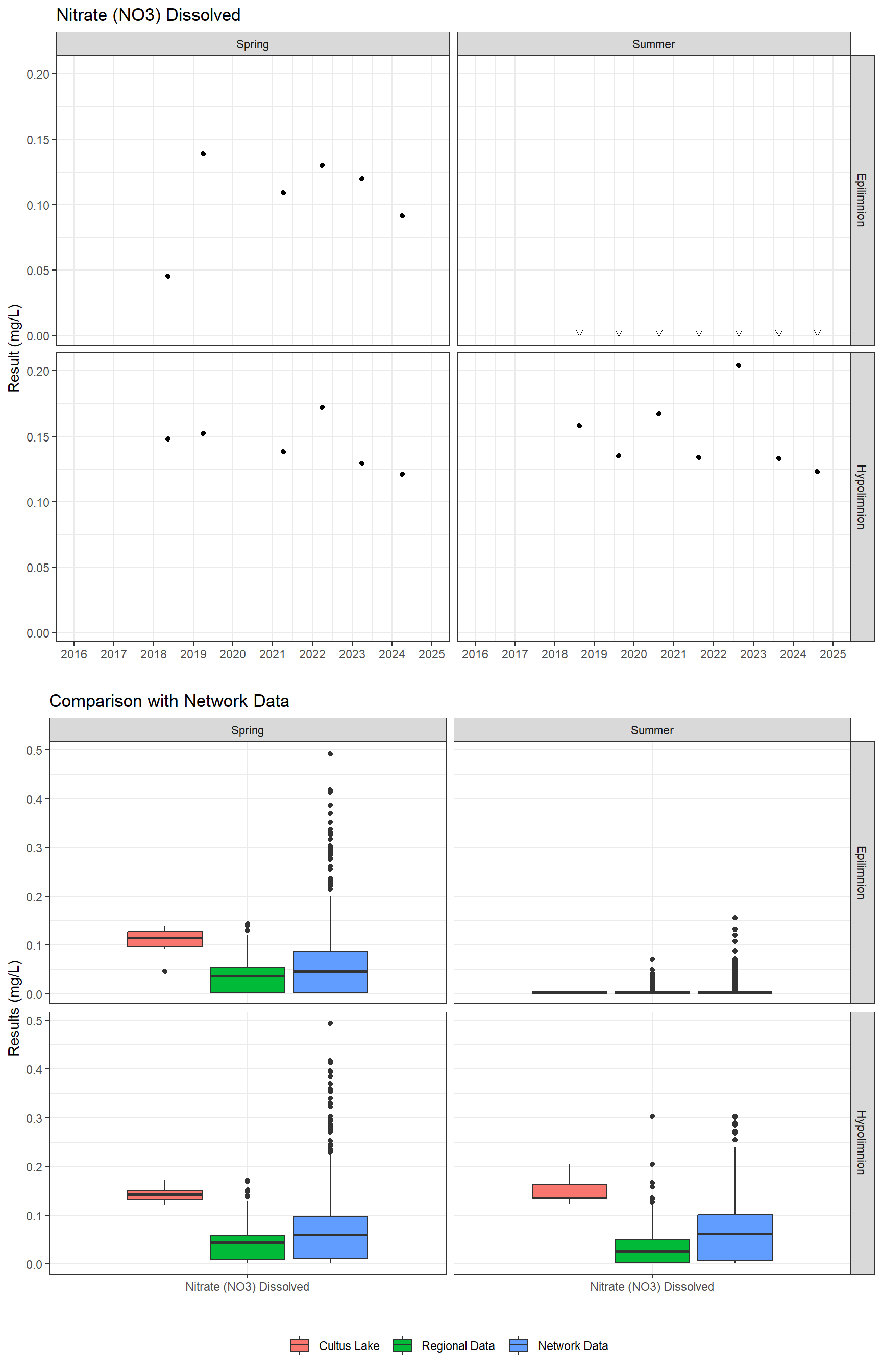Screen dimensions: 882x1372
Task: Click the 2022 point in Spring Epilimnion time series
Action: point(323,165)
